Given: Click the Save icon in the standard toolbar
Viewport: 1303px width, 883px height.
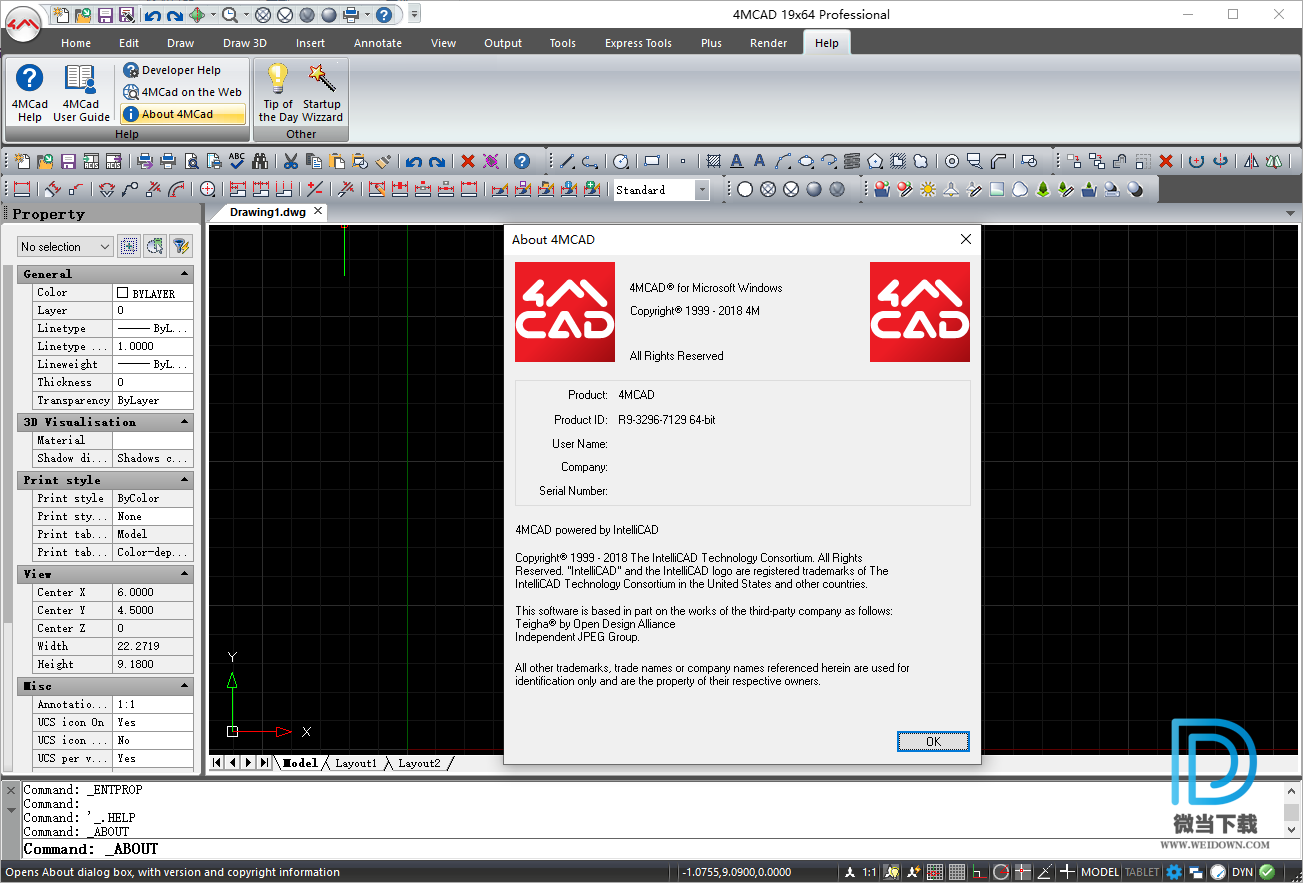Looking at the screenshot, I should pyautogui.click(x=67, y=161).
